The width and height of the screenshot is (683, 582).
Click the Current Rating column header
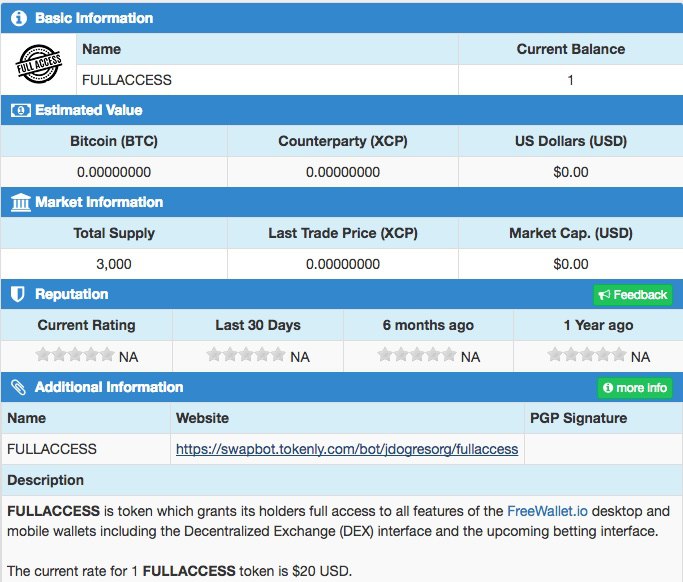[86, 325]
